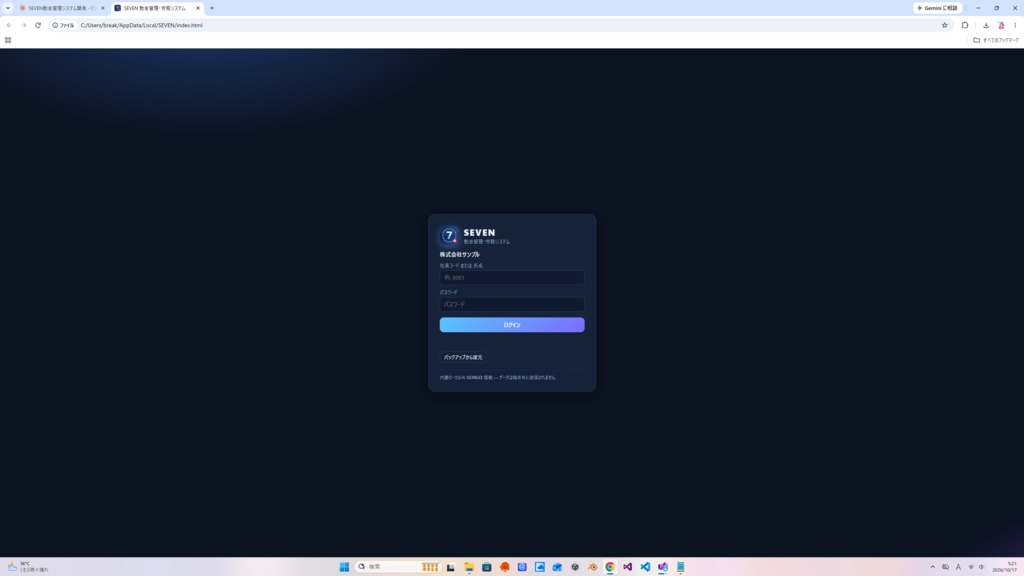The width and height of the screenshot is (1024, 576).
Task: Bookmark this page with the star icon
Action: [944, 25]
